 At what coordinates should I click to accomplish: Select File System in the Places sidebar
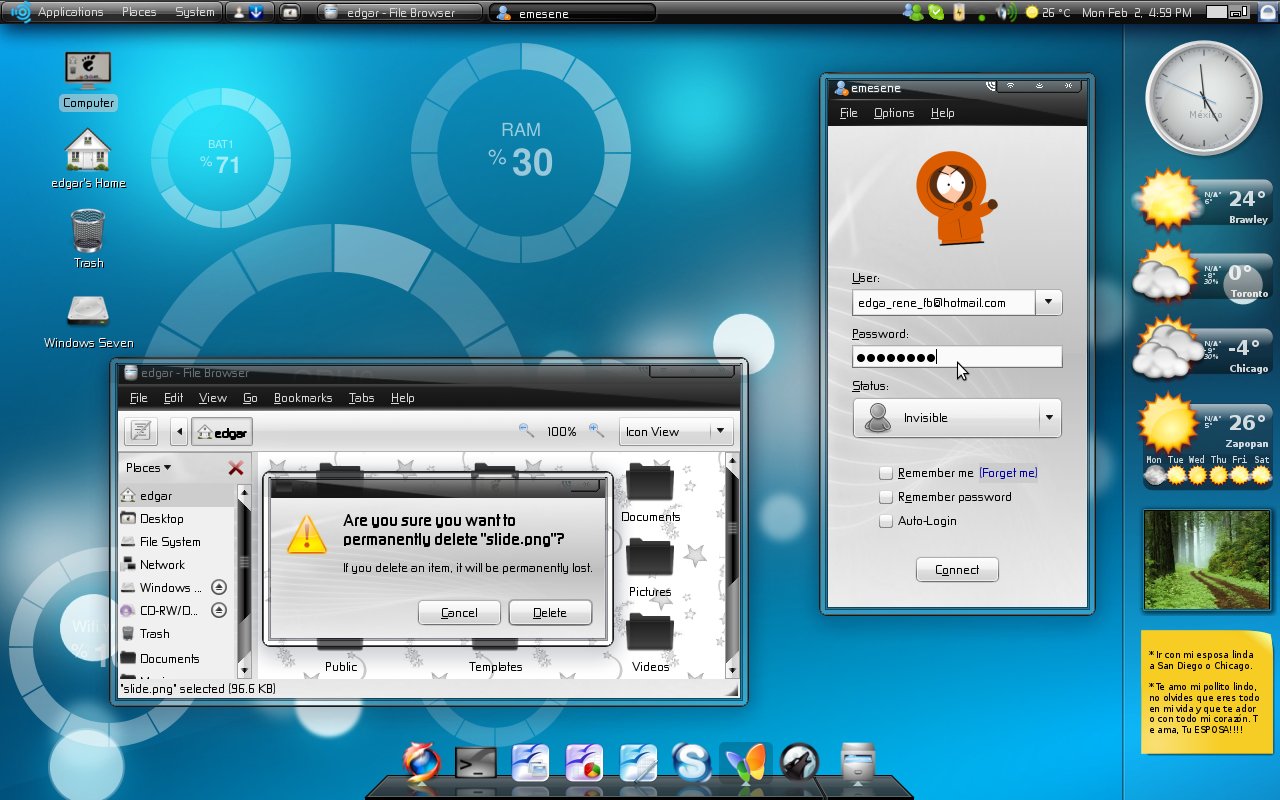coord(170,541)
